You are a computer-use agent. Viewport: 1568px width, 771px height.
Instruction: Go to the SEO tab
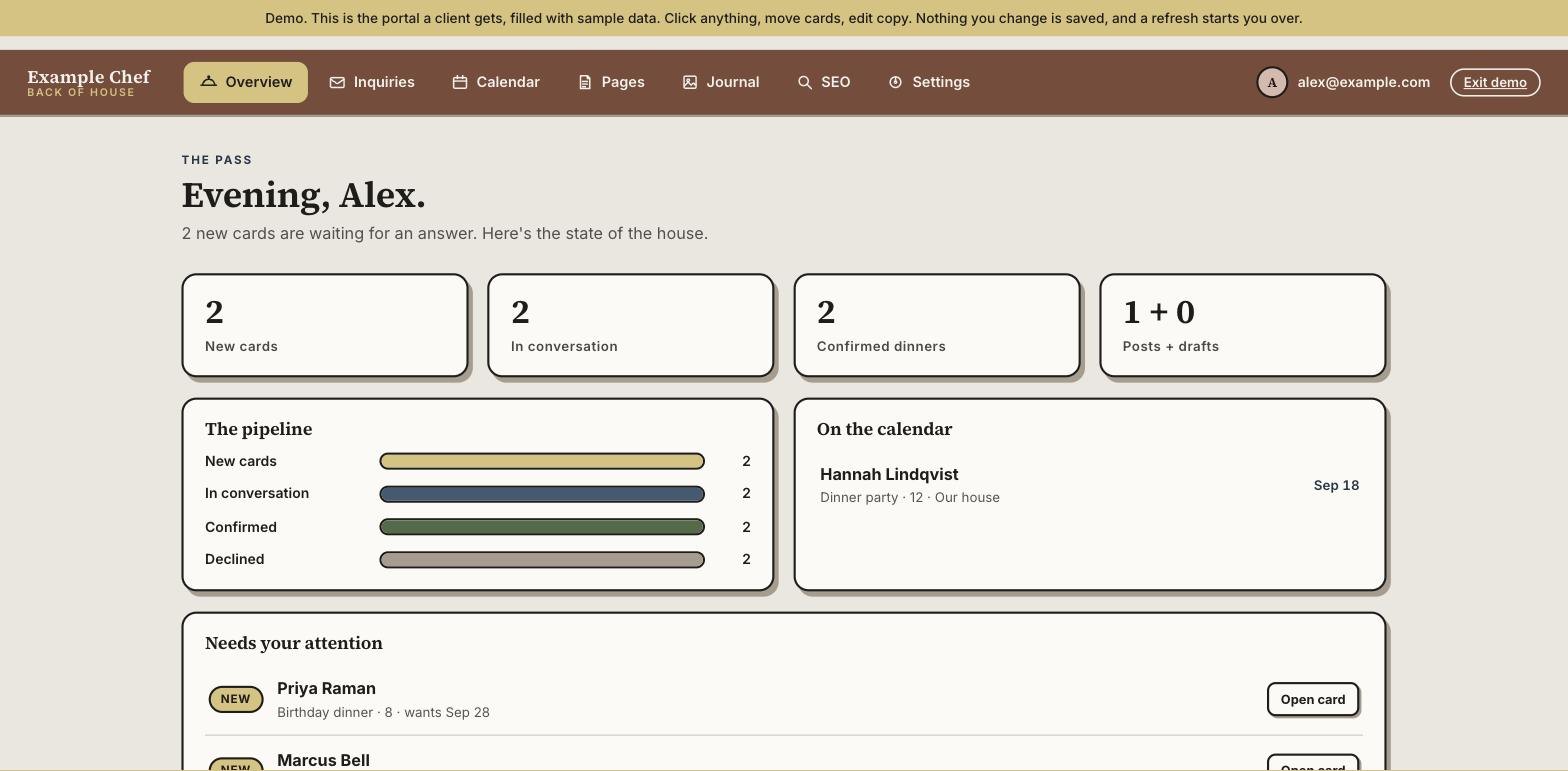pyautogui.click(x=824, y=82)
